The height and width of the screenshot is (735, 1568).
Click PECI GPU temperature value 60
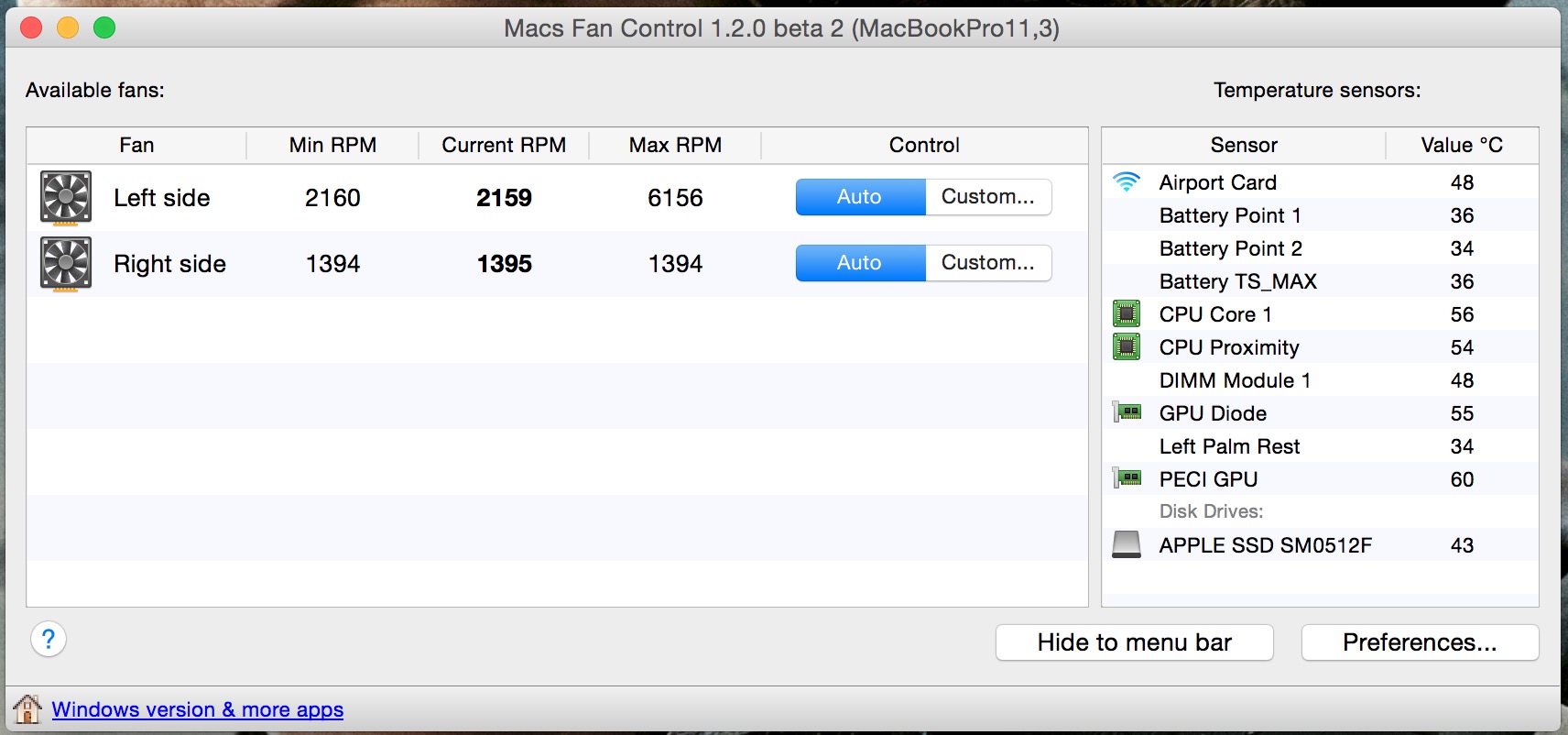click(x=1462, y=479)
